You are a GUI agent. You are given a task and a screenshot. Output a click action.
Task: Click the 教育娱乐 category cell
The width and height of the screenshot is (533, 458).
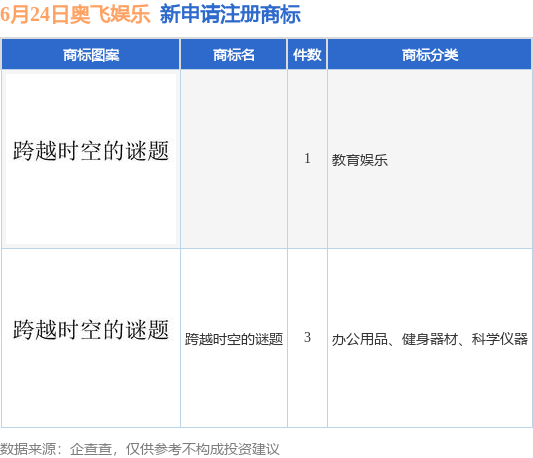tap(430, 159)
